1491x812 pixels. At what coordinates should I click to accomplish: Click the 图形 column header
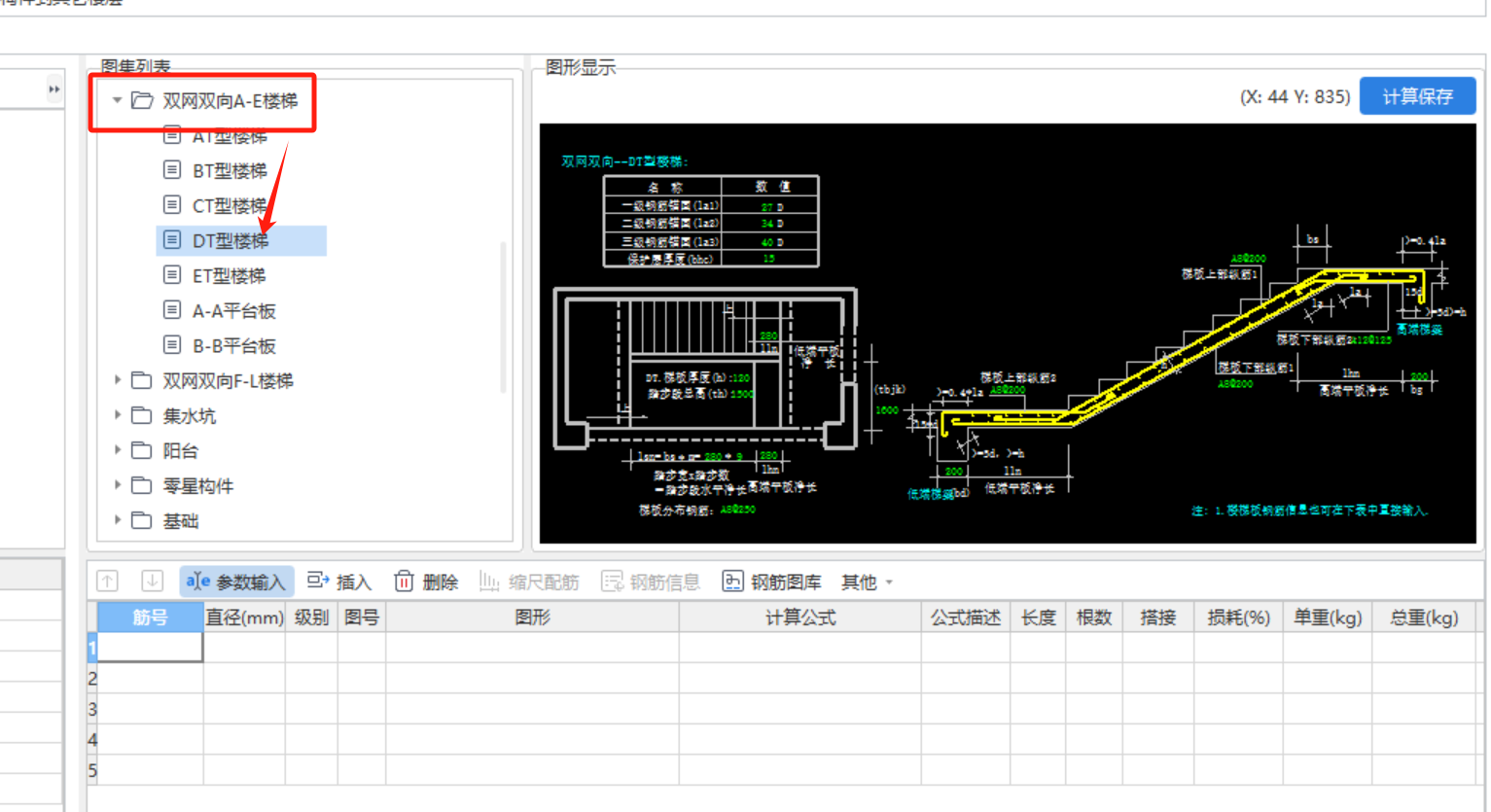coord(533,618)
